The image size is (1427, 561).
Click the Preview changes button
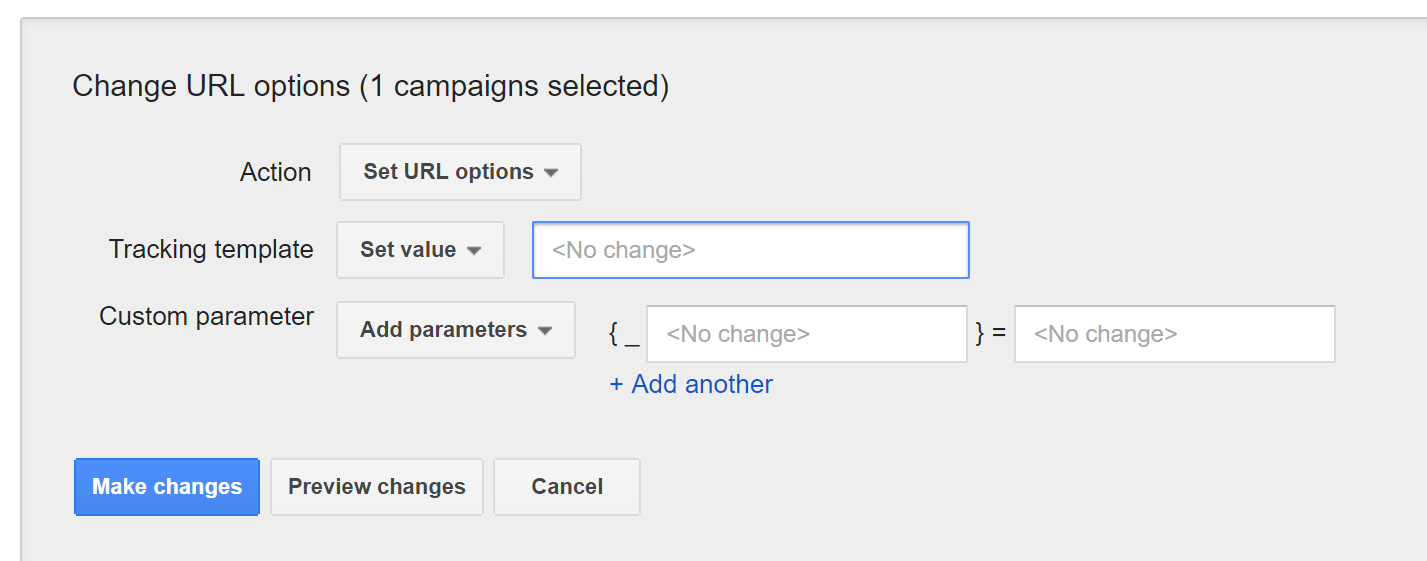377,487
